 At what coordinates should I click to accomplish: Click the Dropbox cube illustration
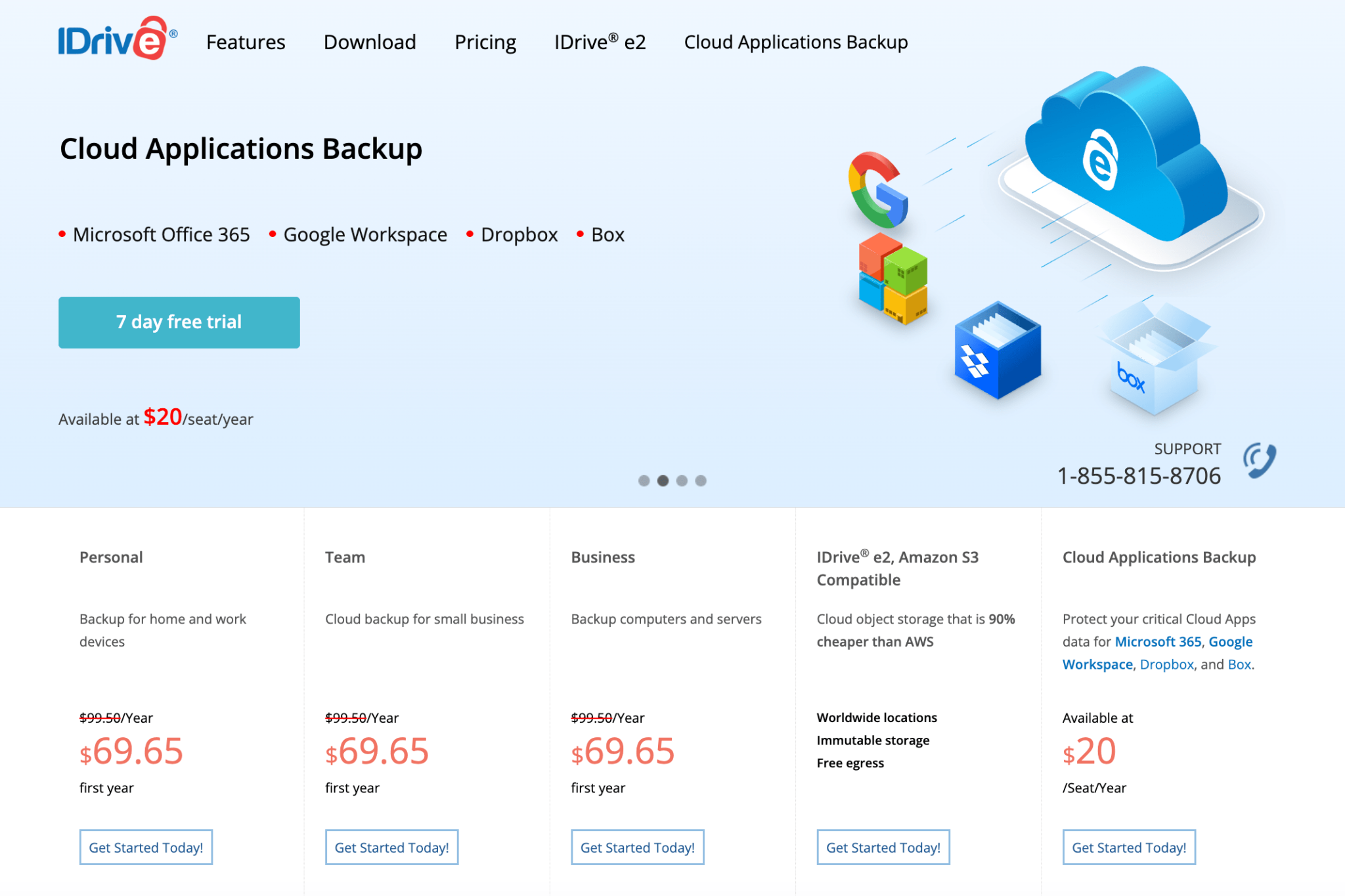click(x=997, y=350)
